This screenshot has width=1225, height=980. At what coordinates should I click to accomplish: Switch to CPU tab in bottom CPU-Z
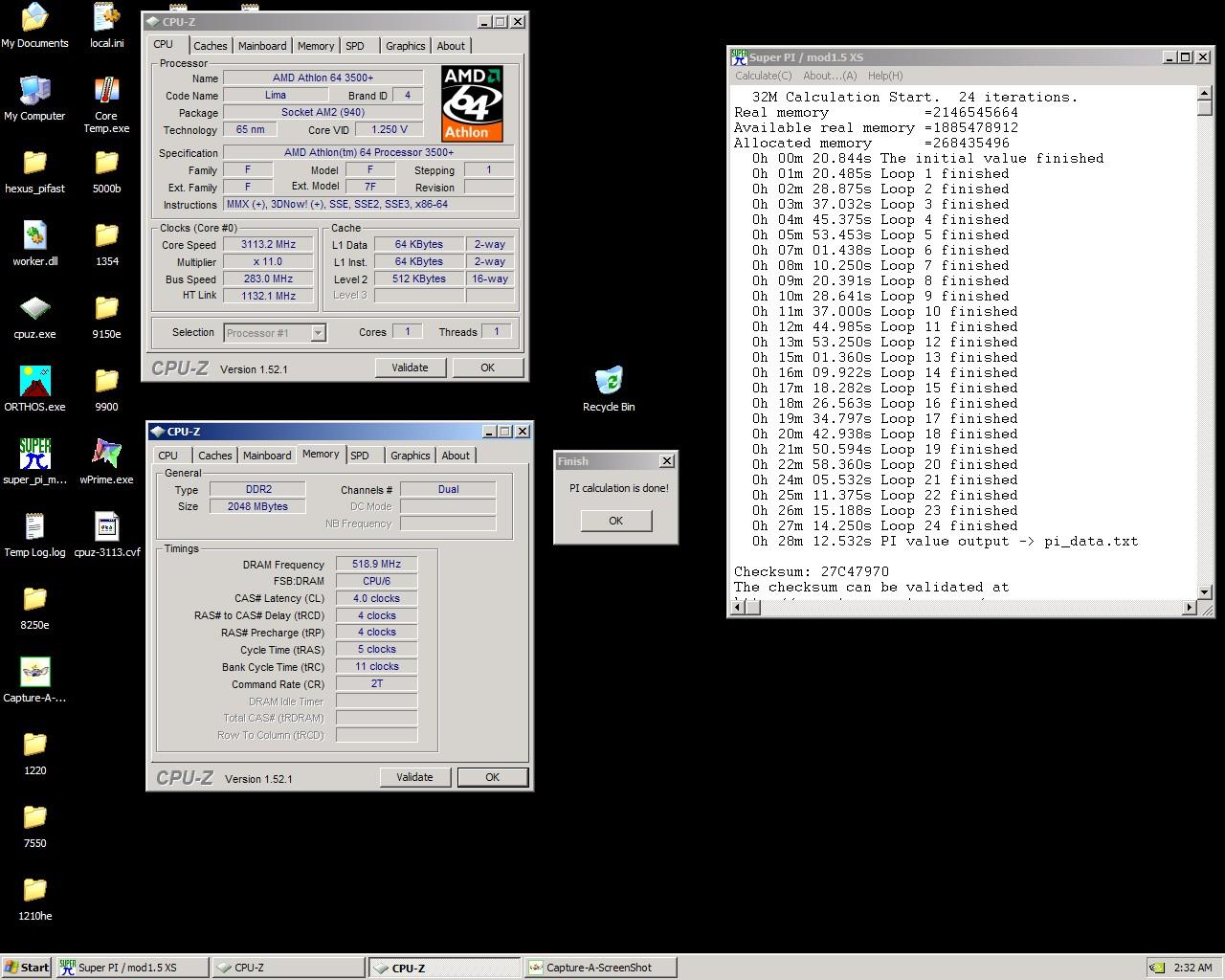[168, 456]
